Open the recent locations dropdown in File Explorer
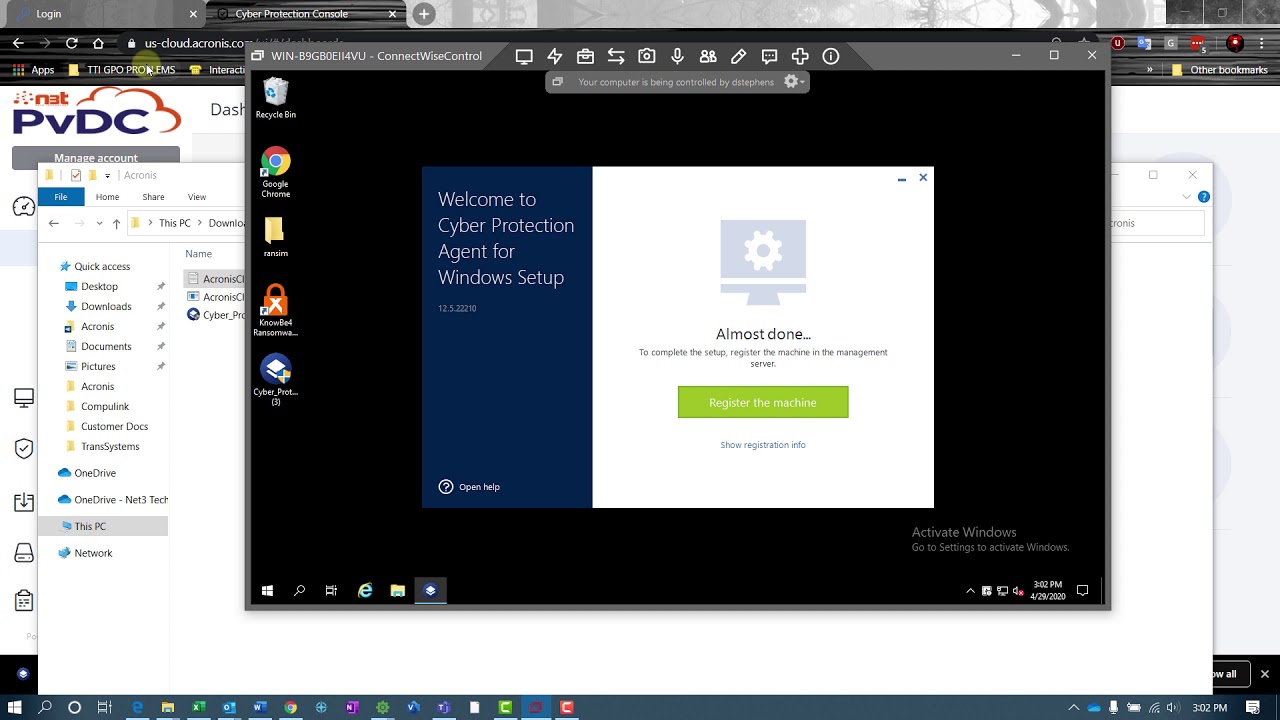 (99, 223)
